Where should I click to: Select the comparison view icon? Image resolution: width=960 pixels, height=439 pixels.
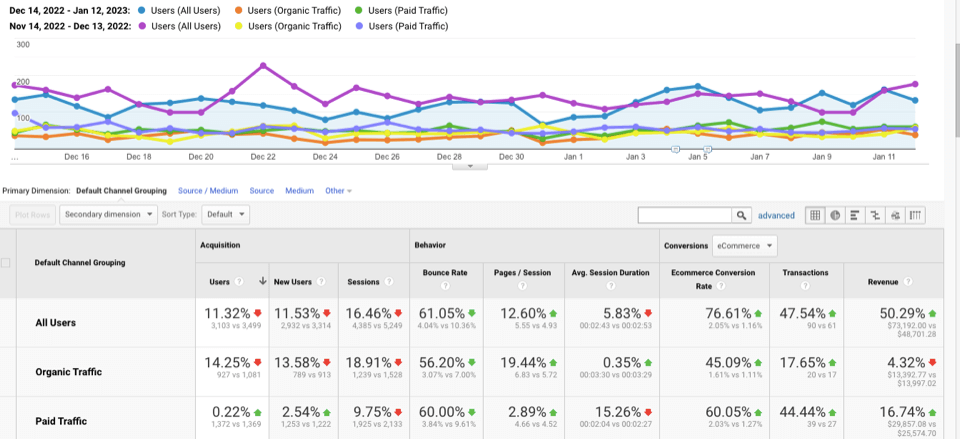pos(875,215)
